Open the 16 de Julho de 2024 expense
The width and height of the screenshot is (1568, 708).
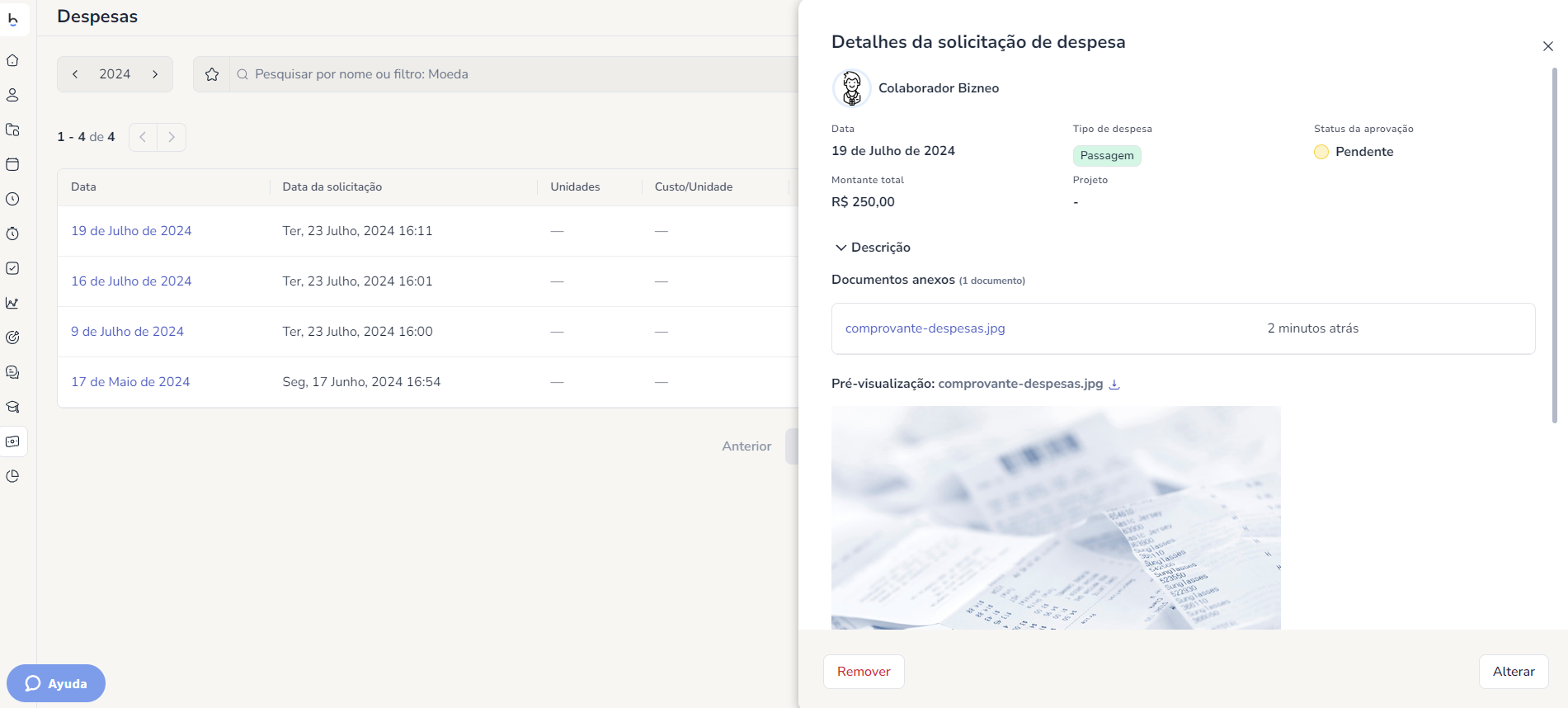(131, 281)
